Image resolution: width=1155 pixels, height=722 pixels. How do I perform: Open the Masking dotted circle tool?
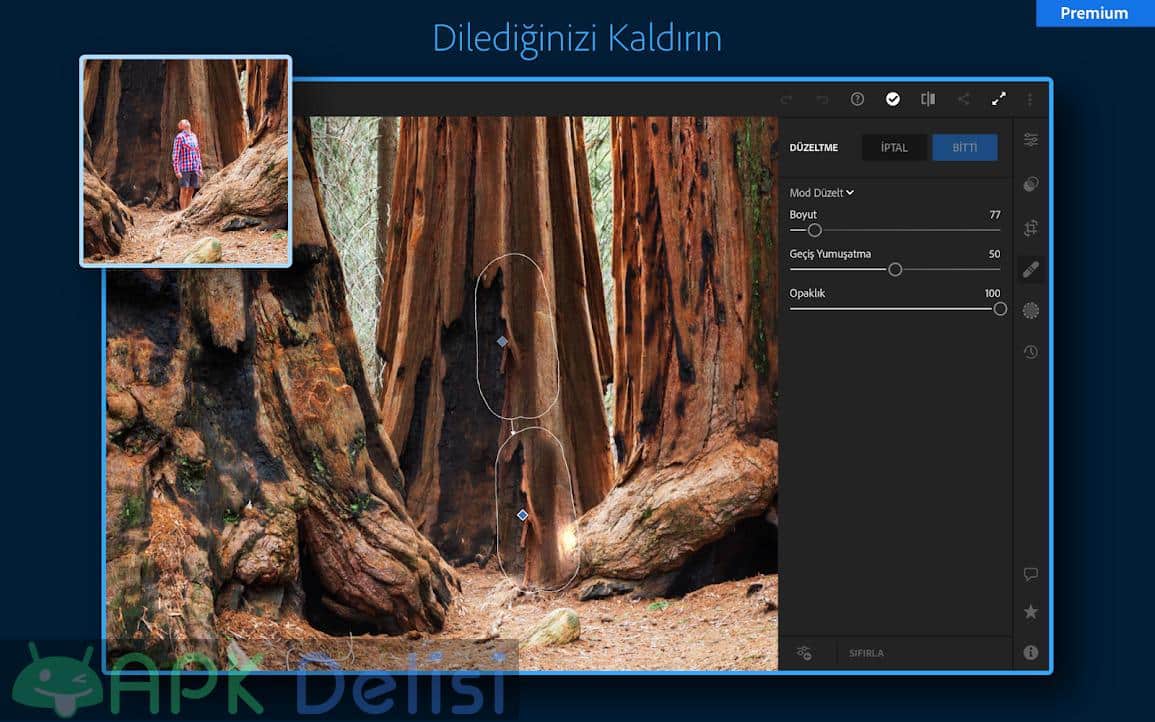[x=1030, y=311]
